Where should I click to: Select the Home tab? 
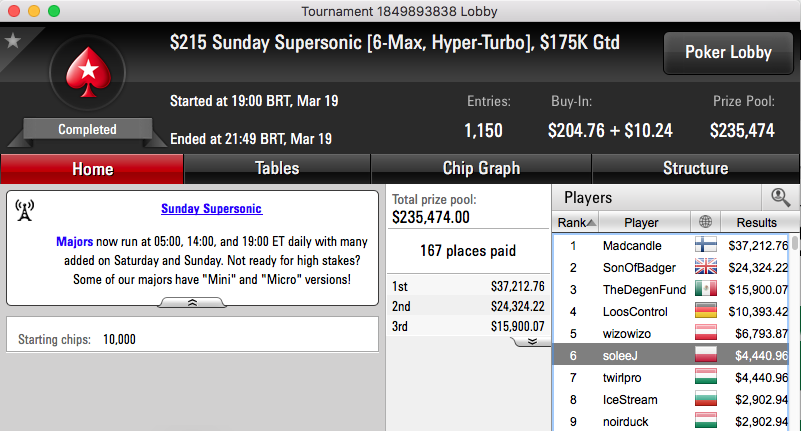[x=92, y=169]
